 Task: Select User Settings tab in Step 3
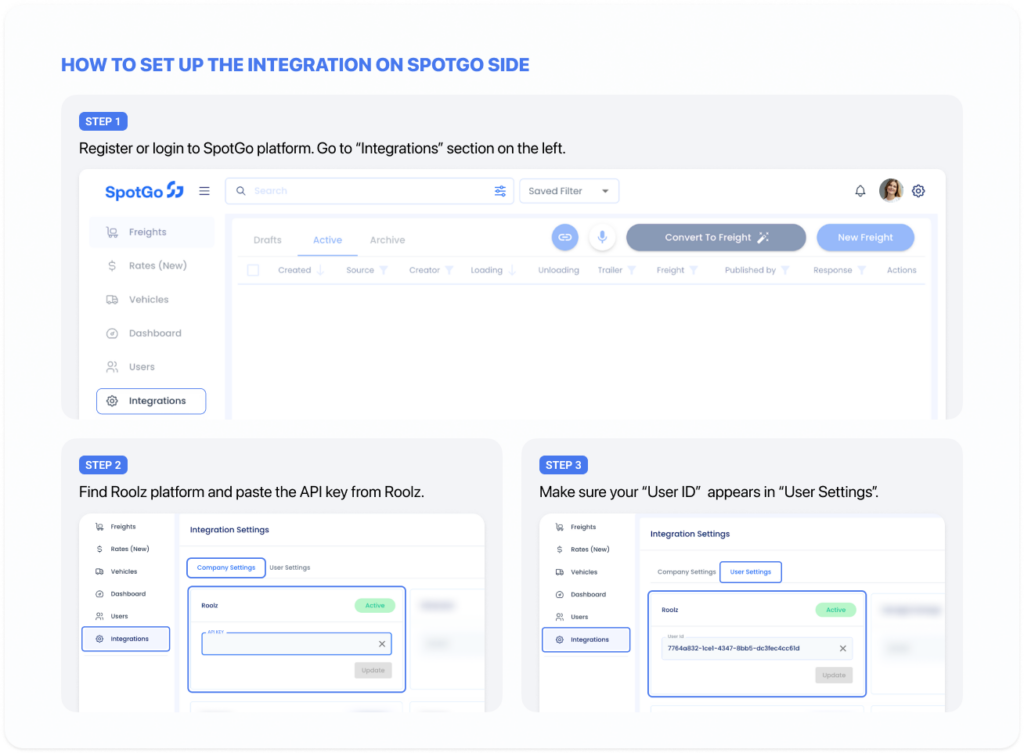pos(750,571)
